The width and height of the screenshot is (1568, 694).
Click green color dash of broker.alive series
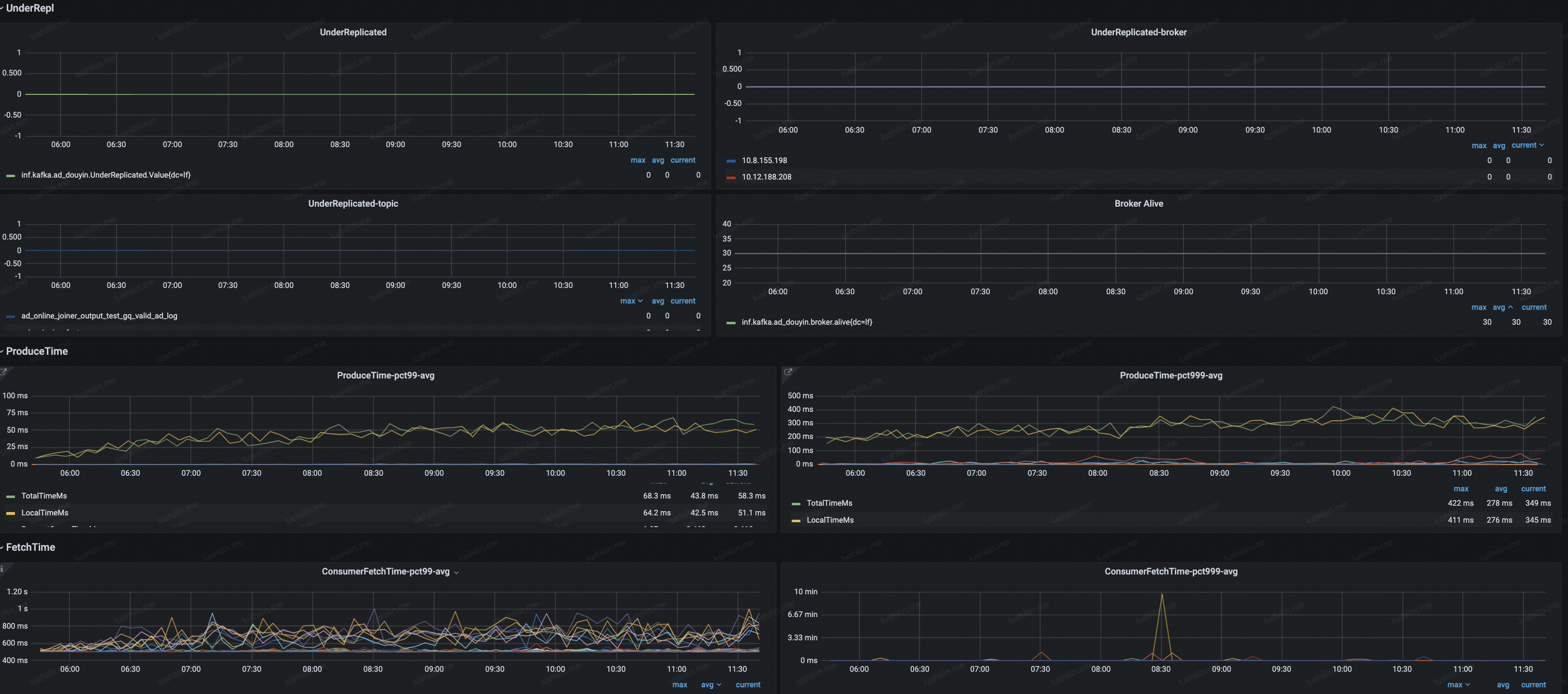[730, 322]
